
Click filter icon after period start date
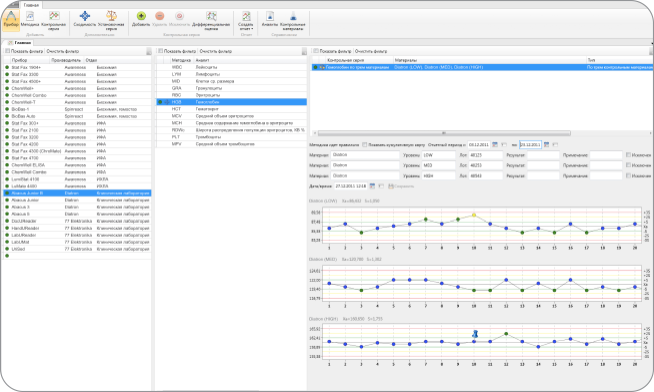pos(504,145)
